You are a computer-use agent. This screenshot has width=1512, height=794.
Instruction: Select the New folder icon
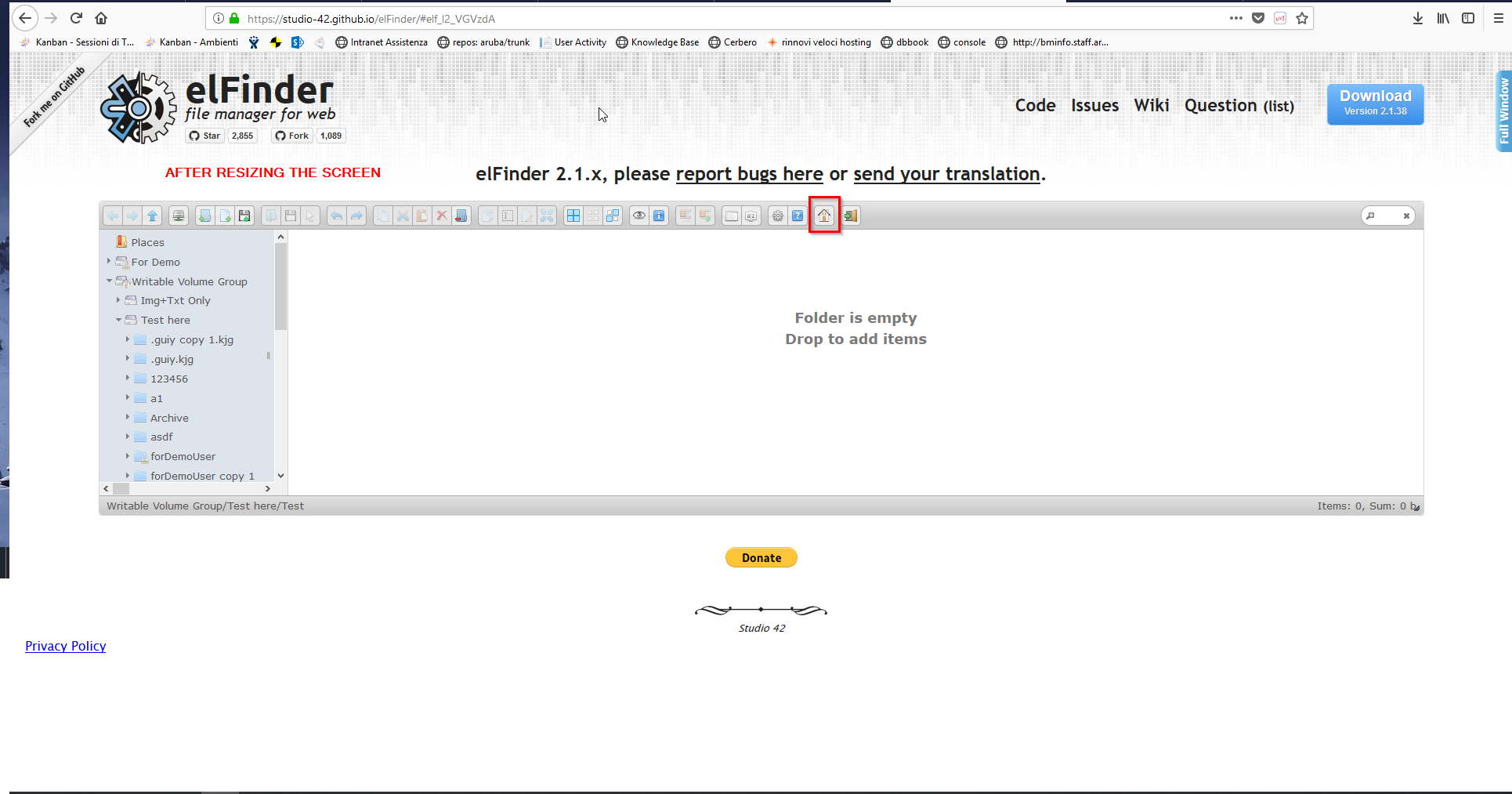click(x=204, y=216)
